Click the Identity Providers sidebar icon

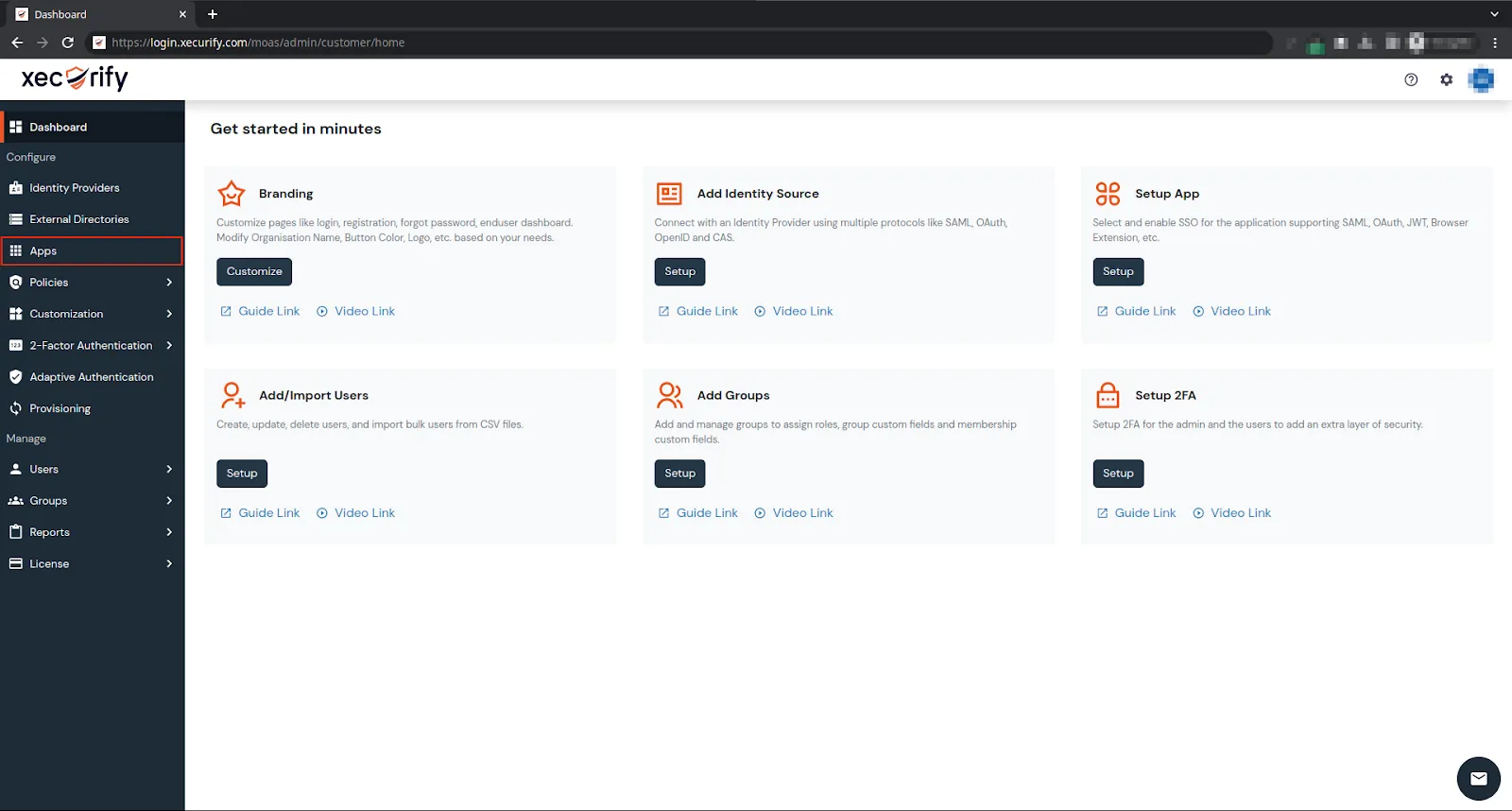[x=16, y=188]
